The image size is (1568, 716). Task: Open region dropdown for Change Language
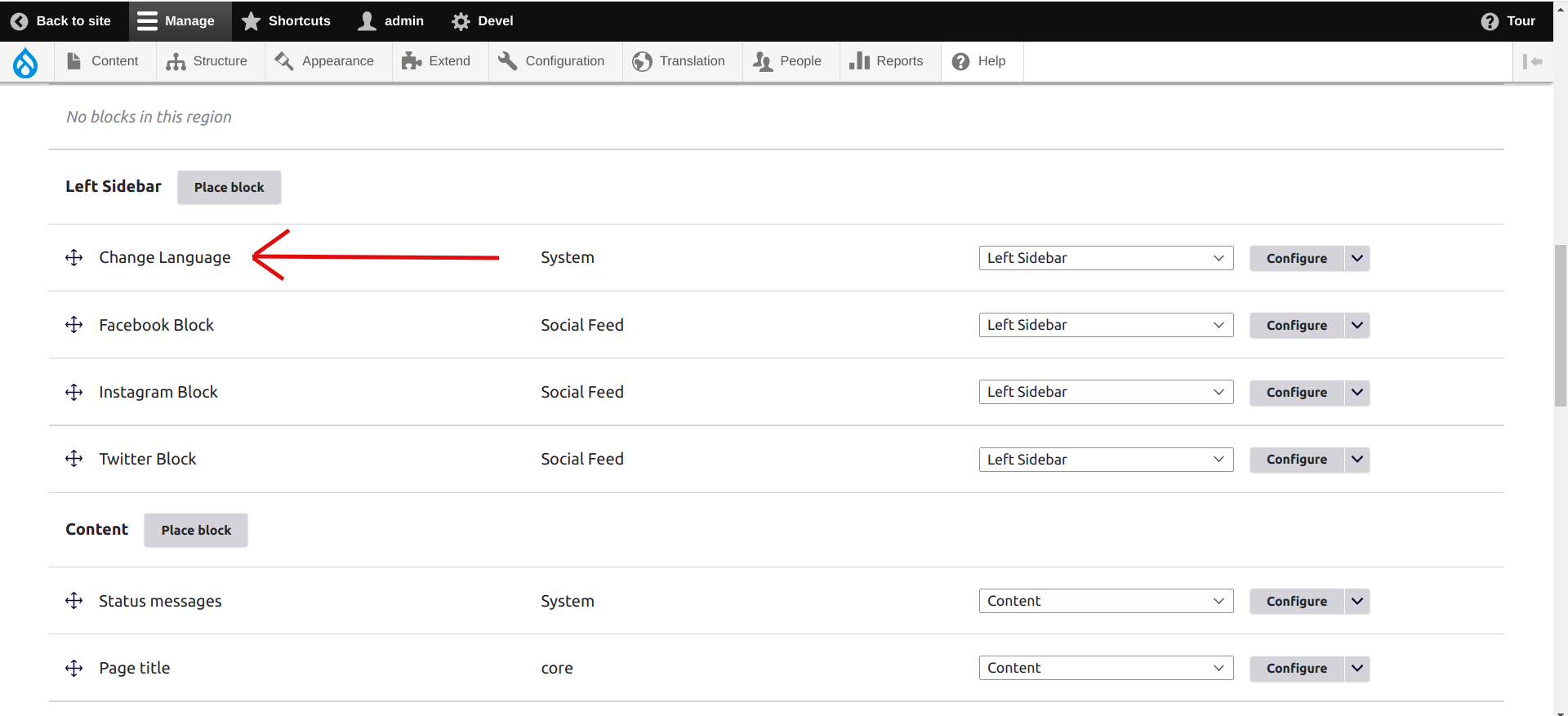pos(1106,258)
